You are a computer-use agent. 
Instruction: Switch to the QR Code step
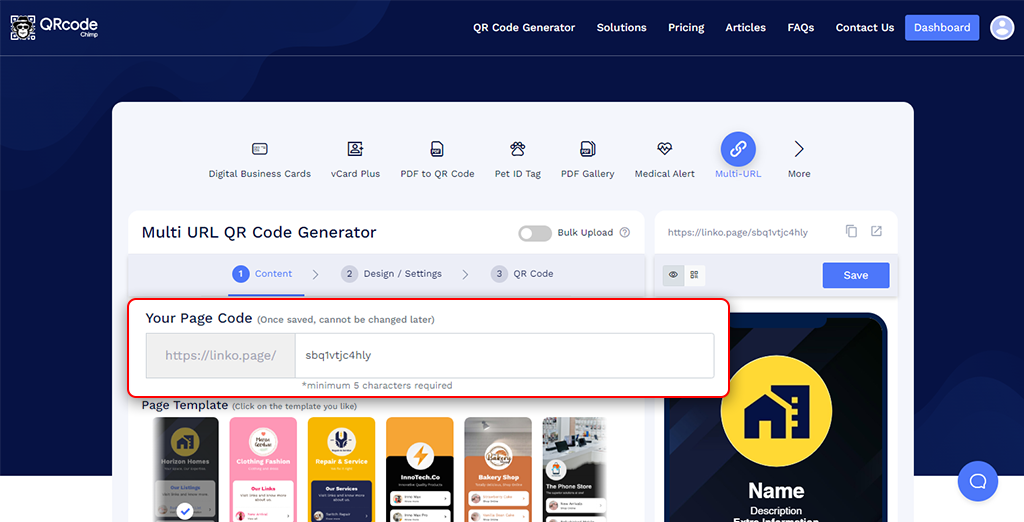[x=522, y=274]
